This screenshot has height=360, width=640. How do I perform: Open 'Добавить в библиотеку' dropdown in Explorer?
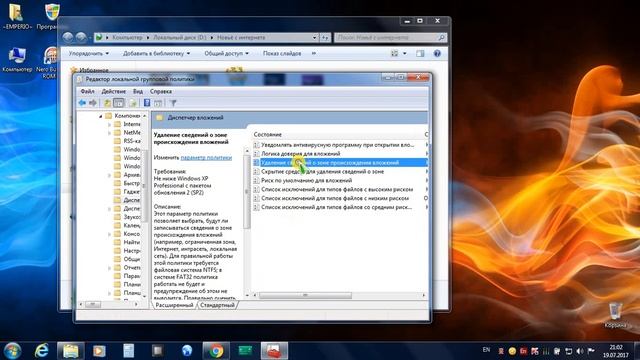(156, 53)
